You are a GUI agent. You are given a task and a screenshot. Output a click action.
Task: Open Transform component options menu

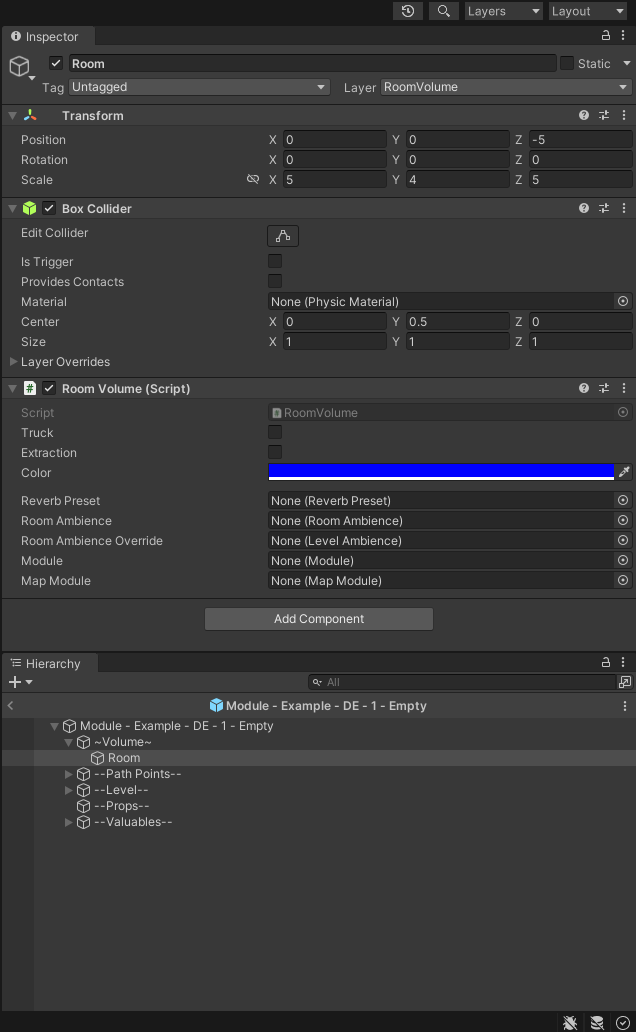tap(623, 115)
